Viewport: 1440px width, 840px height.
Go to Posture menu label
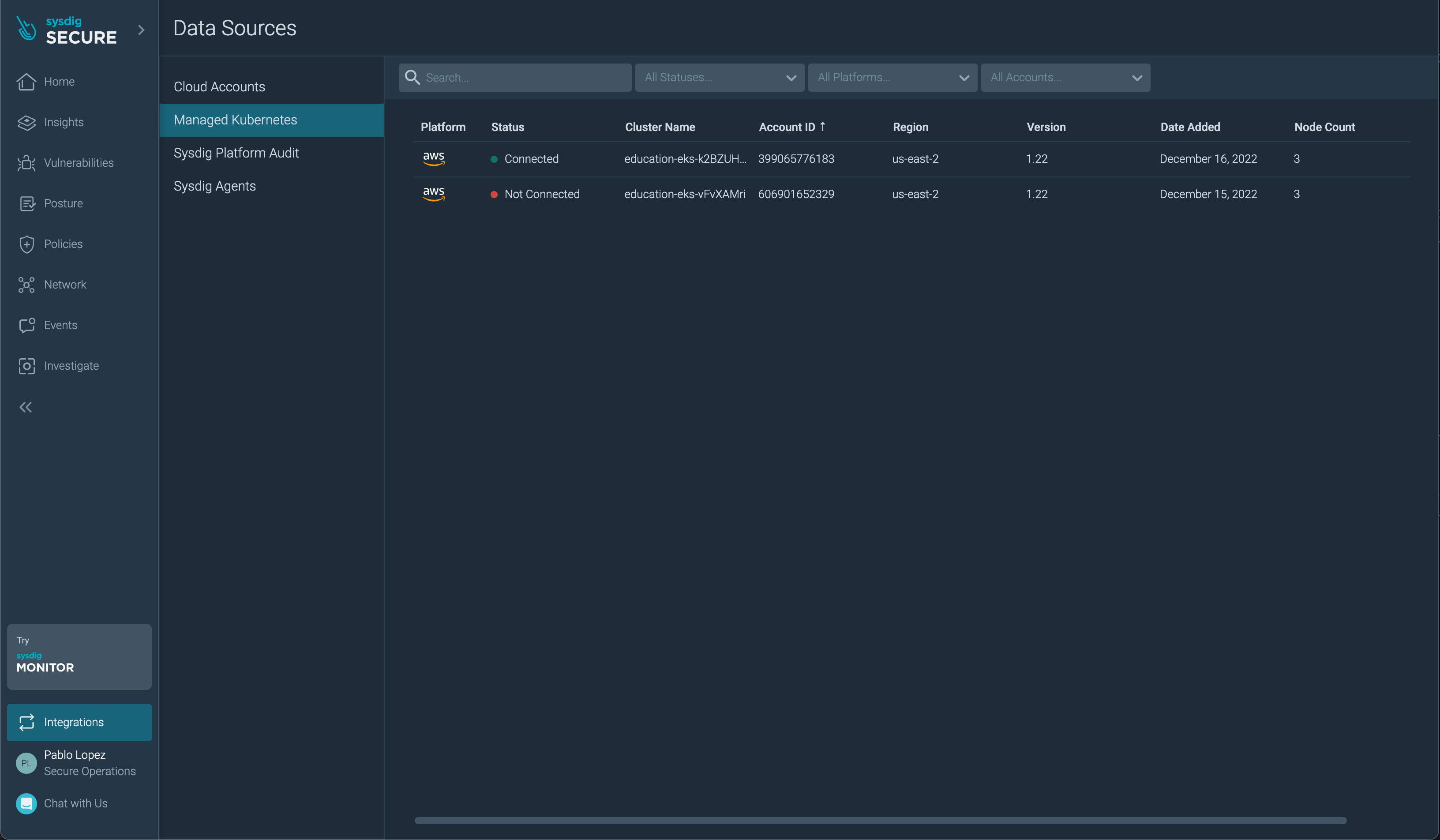pos(63,203)
